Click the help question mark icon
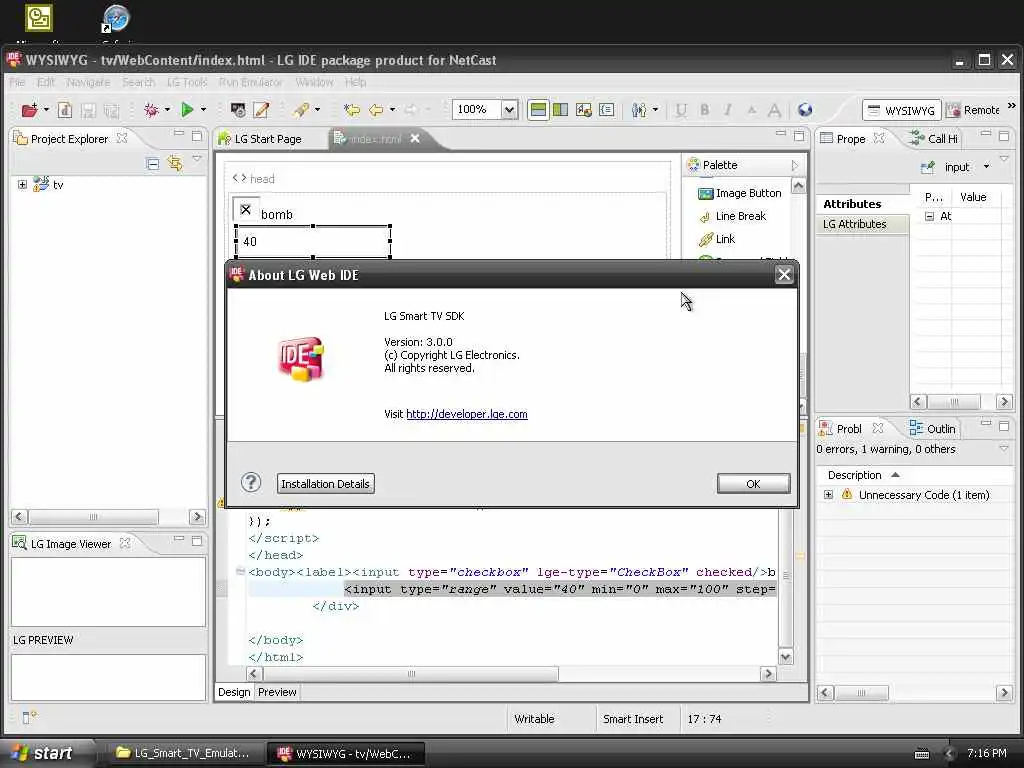Image resolution: width=1024 pixels, height=768 pixels. (251, 483)
